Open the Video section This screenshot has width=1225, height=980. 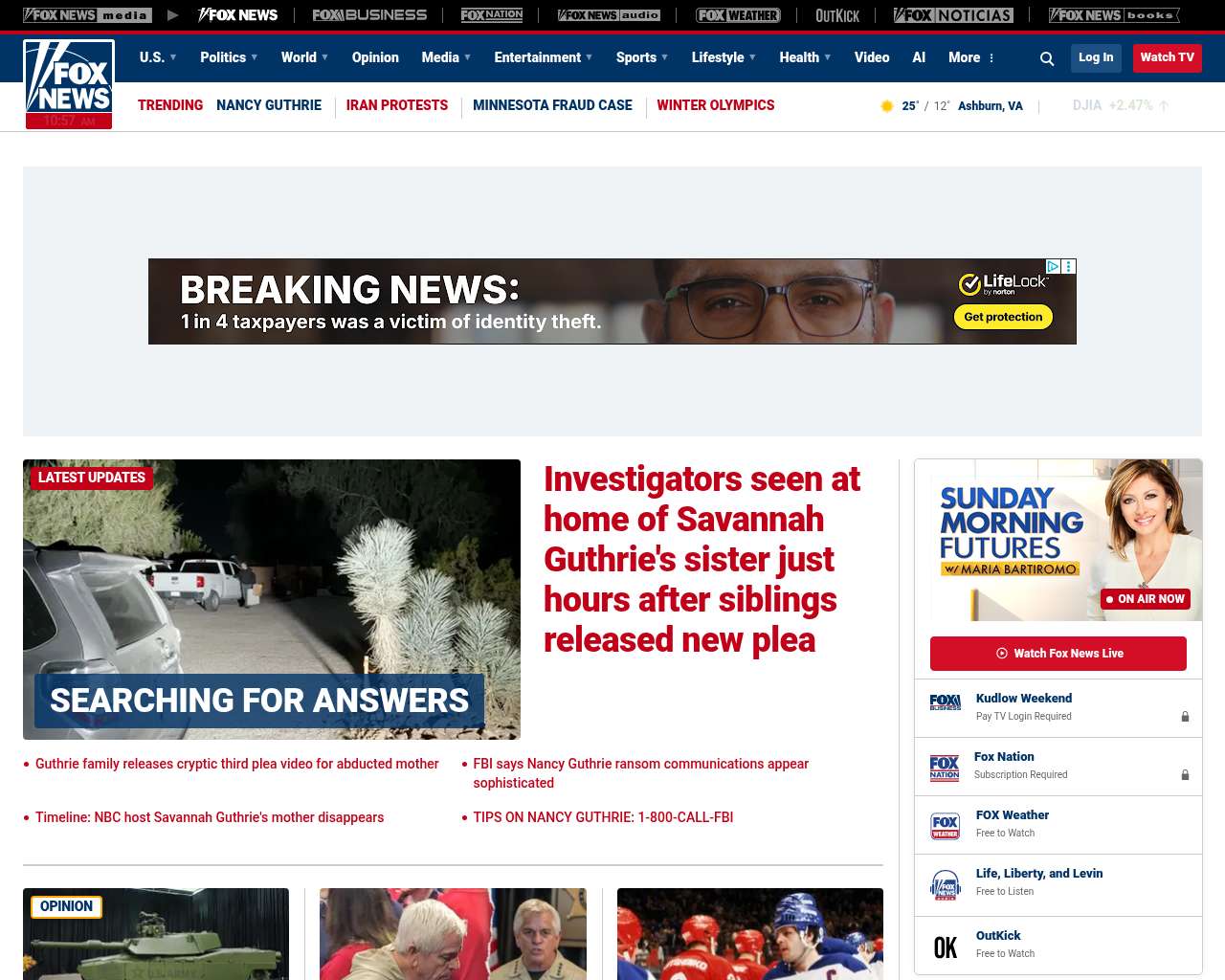click(x=872, y=57)
